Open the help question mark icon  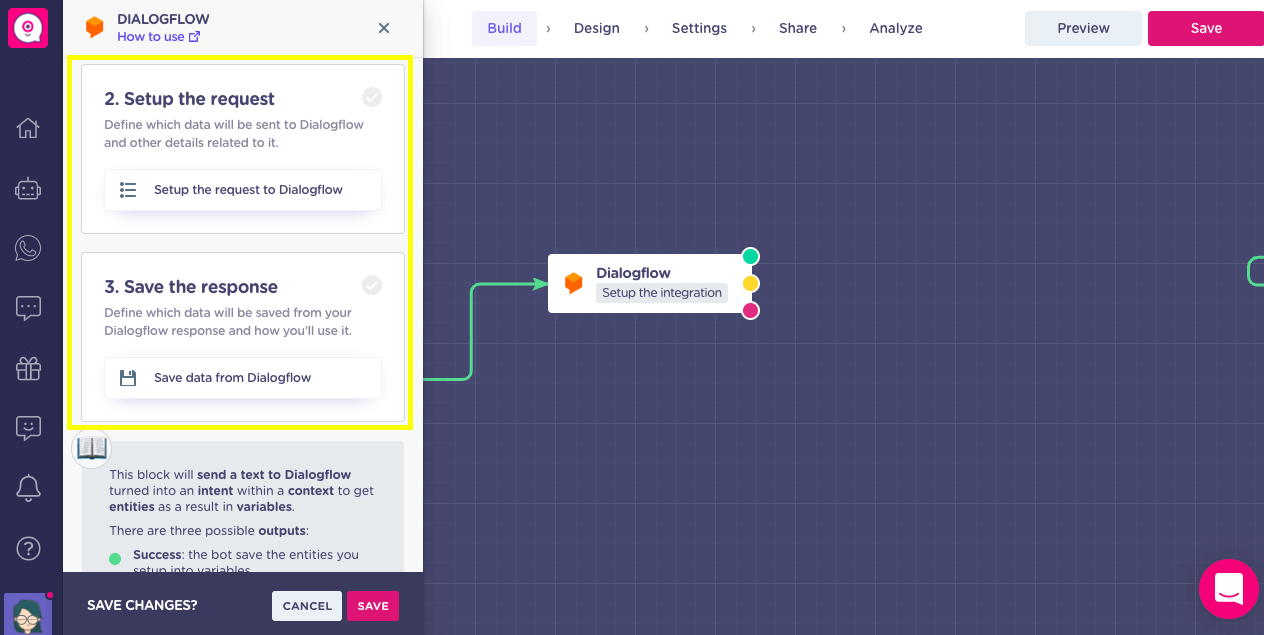pyautogui.click(x=28, y=548)
